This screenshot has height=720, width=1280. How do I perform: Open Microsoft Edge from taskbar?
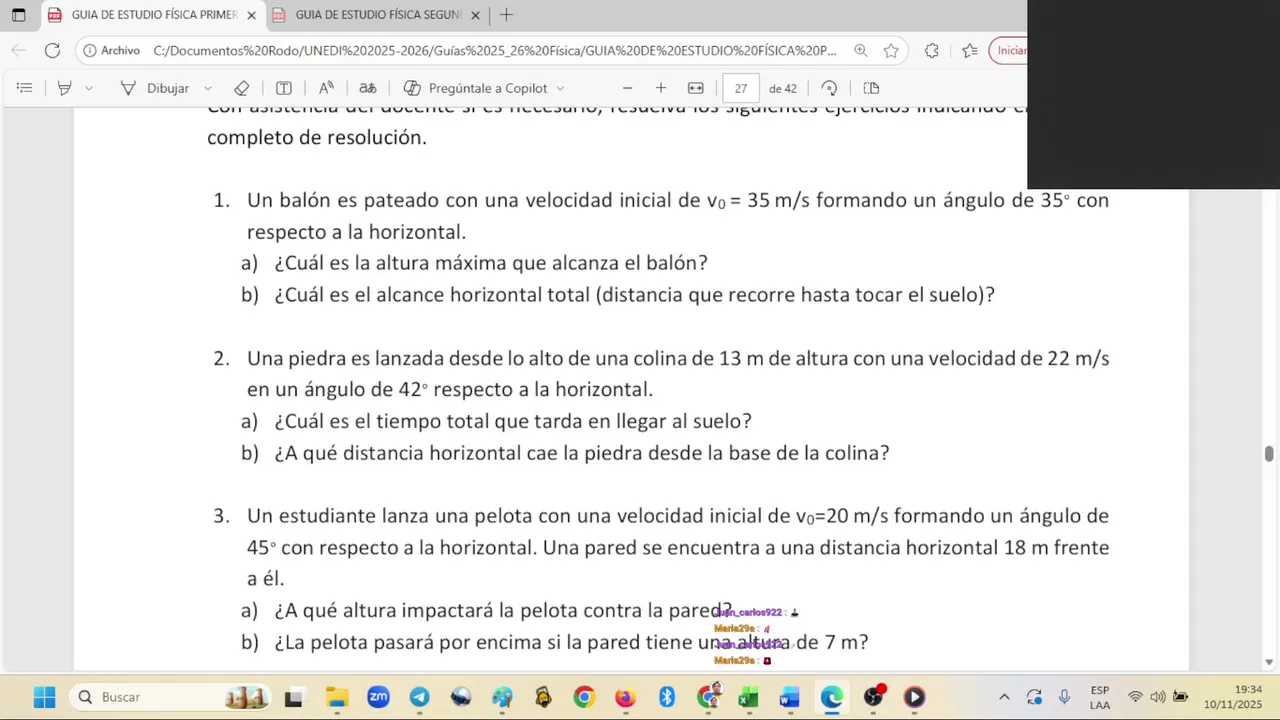point(831,697)
